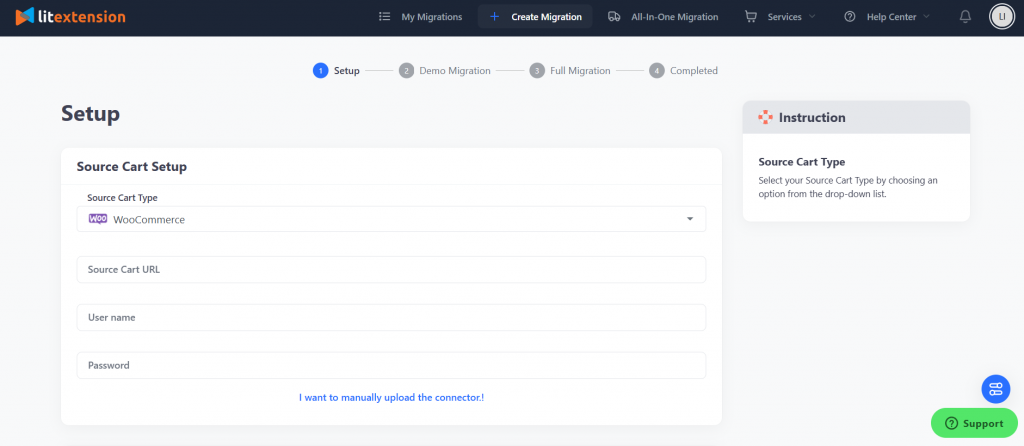Go to step 3 Full Migration

(570, 71)
